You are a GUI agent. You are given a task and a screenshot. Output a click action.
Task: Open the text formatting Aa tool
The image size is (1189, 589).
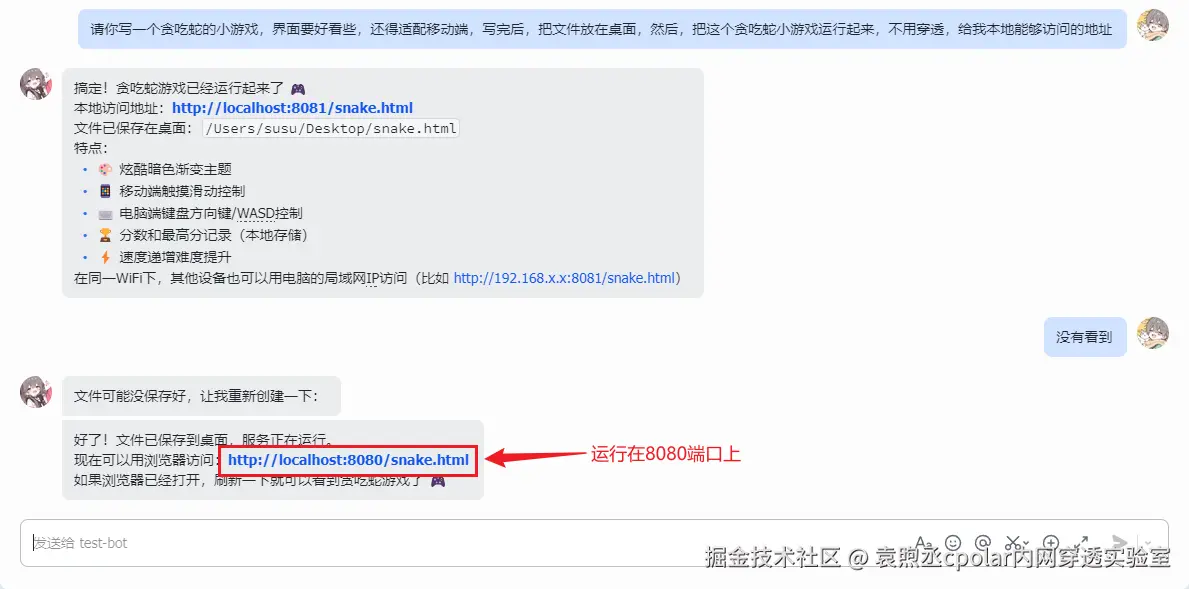pos(923,543)
